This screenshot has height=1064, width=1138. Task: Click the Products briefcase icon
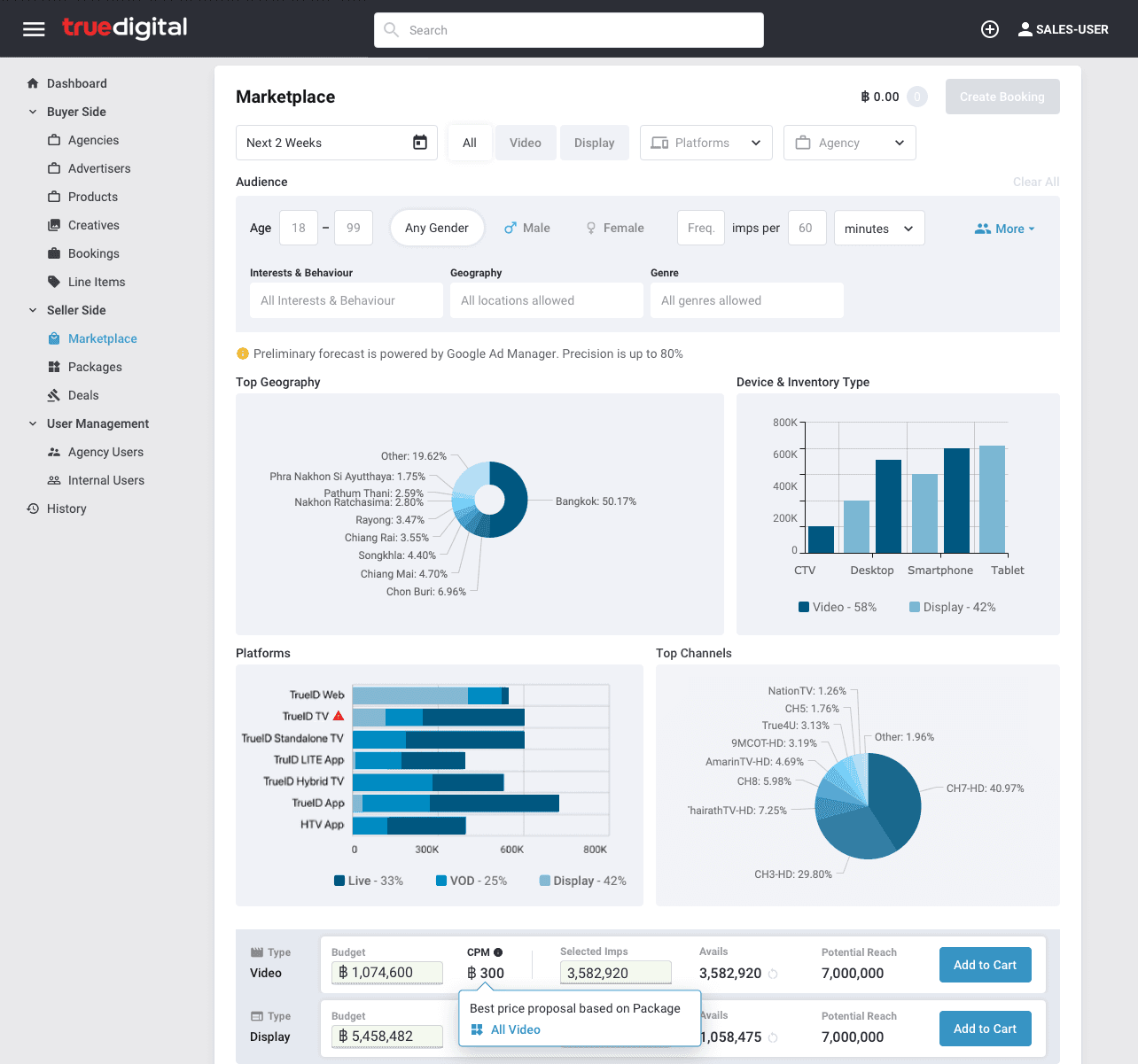[x=54, y=197]
